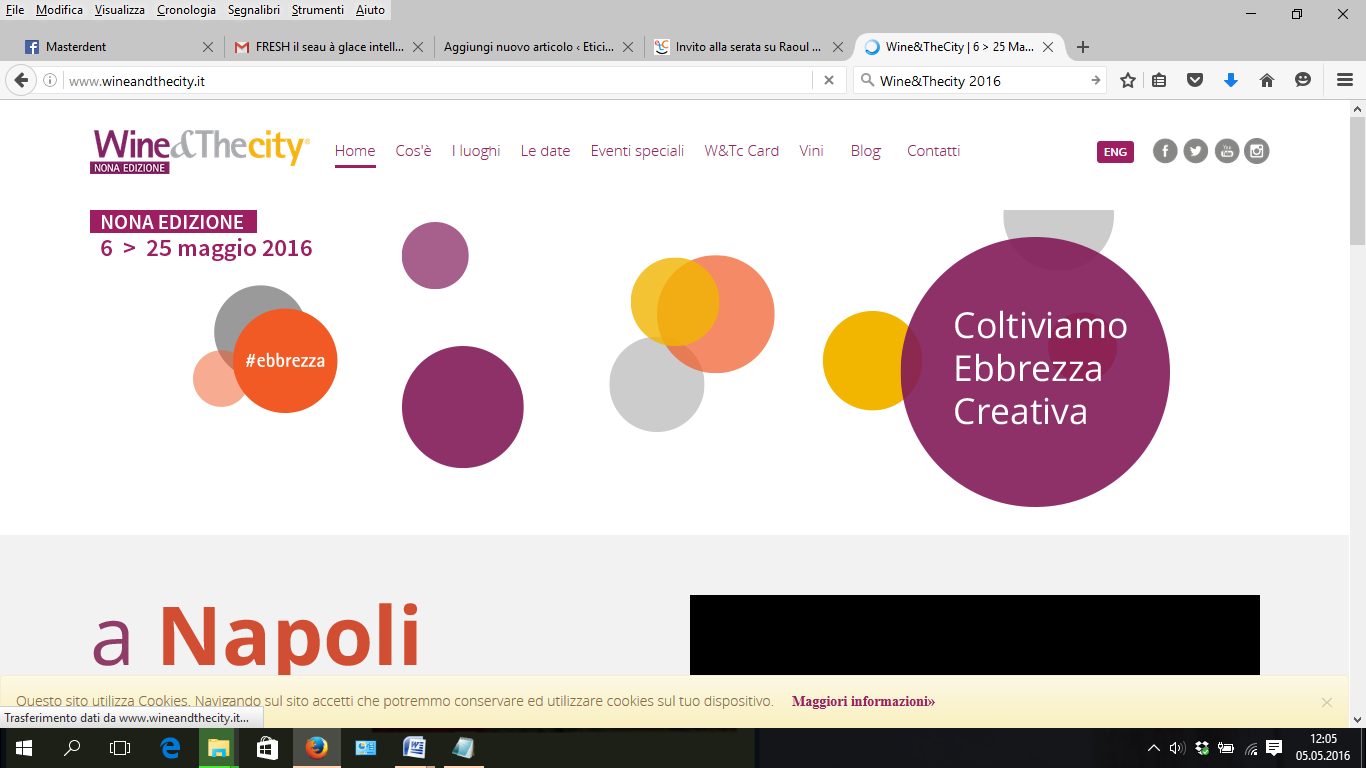Image resolution: width=1366 pixels, height=768 pixels.
Task: Click the Pocket save icon
Action: (x=1195, y=81)
